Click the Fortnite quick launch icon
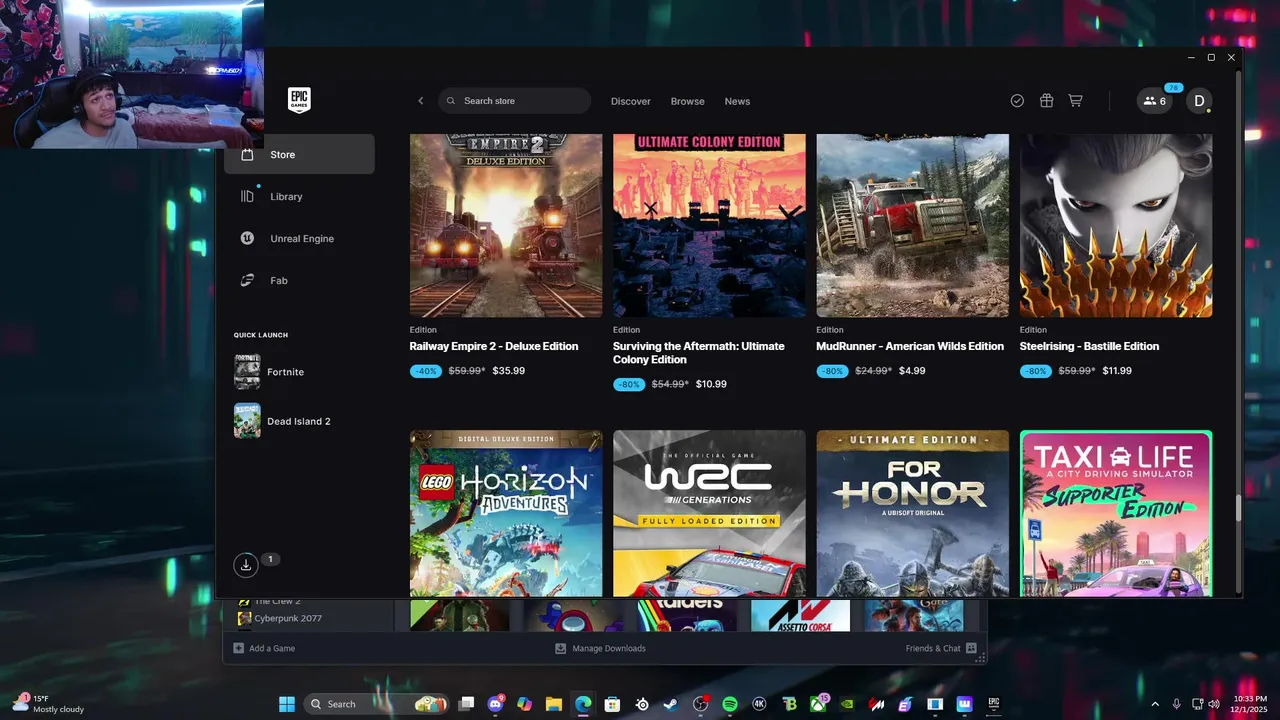Image resolution: width=1280 pixels, height=720 pixels. point(247,371)
